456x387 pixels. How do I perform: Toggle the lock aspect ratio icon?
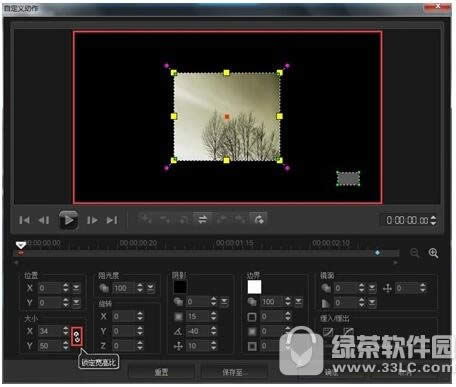click(77, 336)
